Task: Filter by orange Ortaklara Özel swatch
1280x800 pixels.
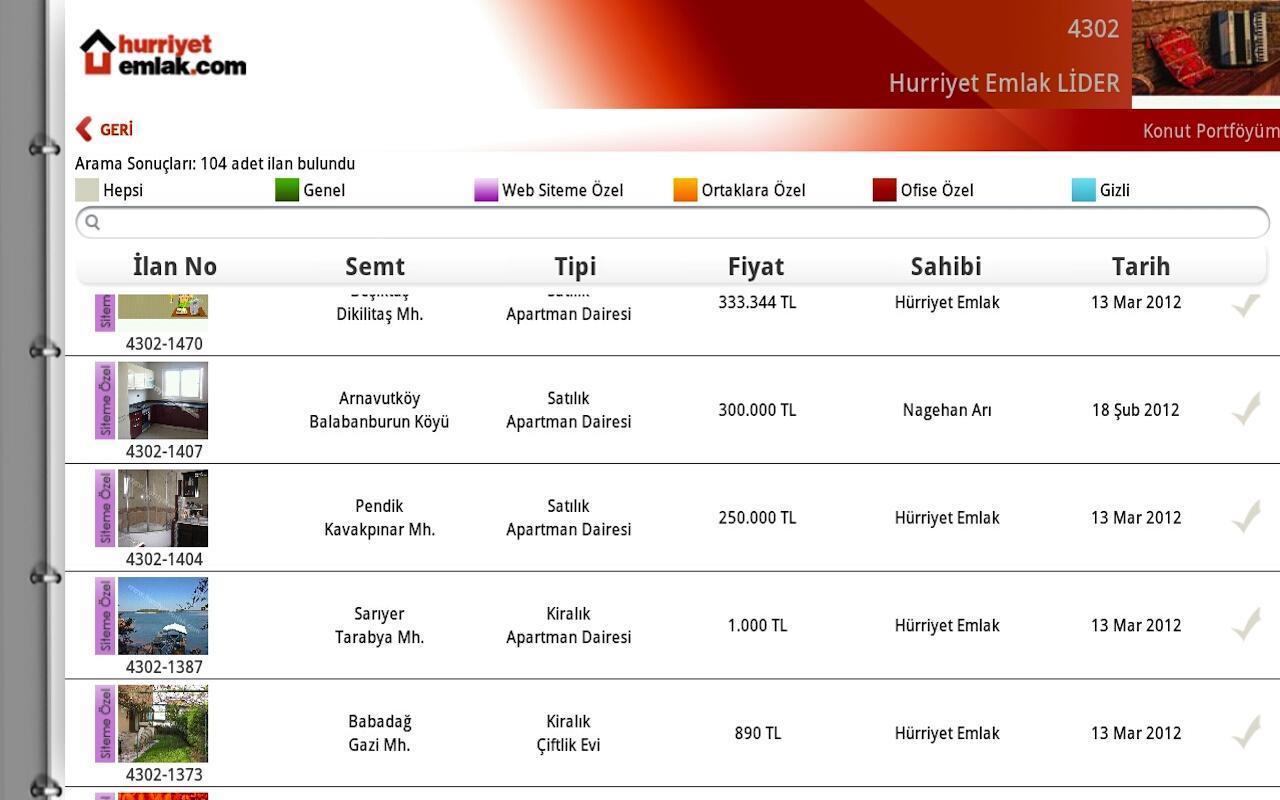Action: (x=685, y=190)
